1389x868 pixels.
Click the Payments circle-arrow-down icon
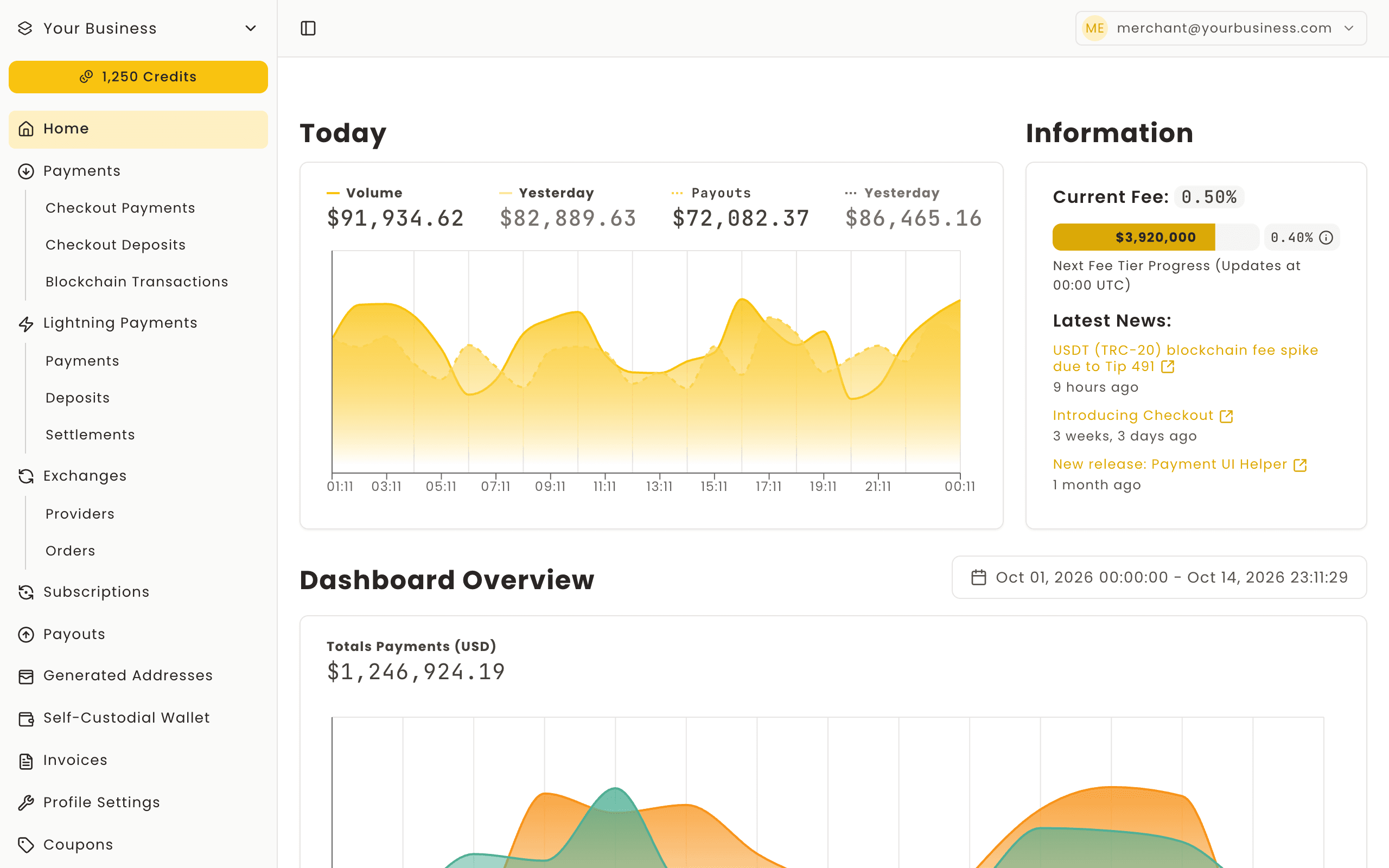tap(26, 171)
